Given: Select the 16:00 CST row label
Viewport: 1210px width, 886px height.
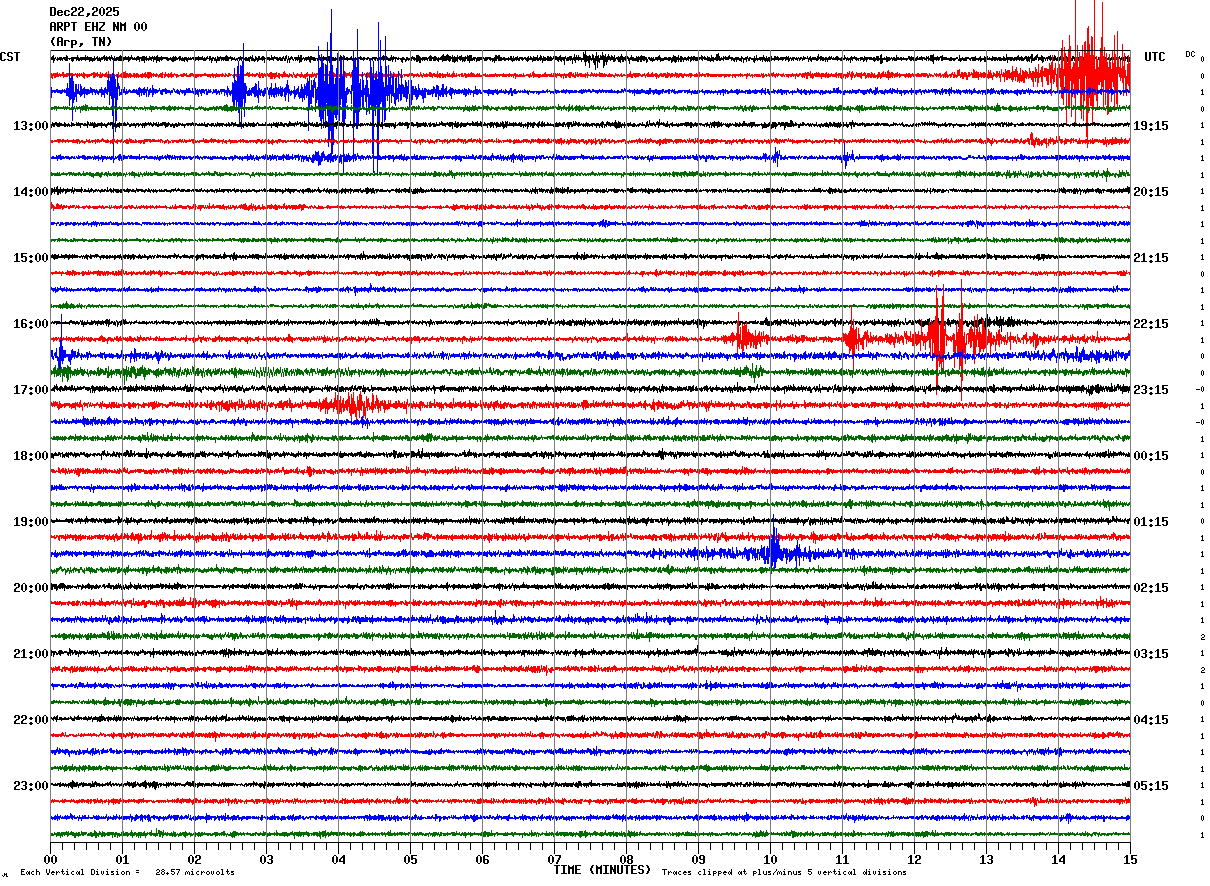Looking at the screenshot, I should click(x=31, y=324).
